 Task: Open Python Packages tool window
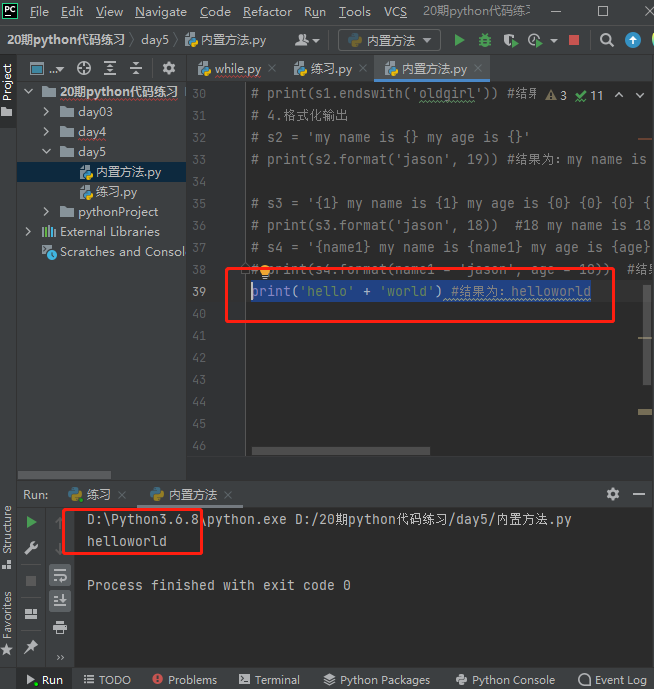[377, 680]
